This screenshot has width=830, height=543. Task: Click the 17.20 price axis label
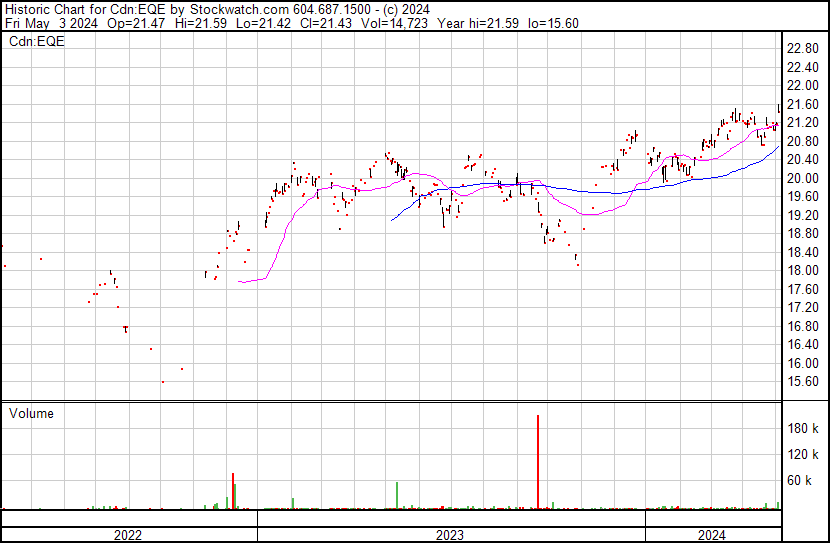(802, 307)
